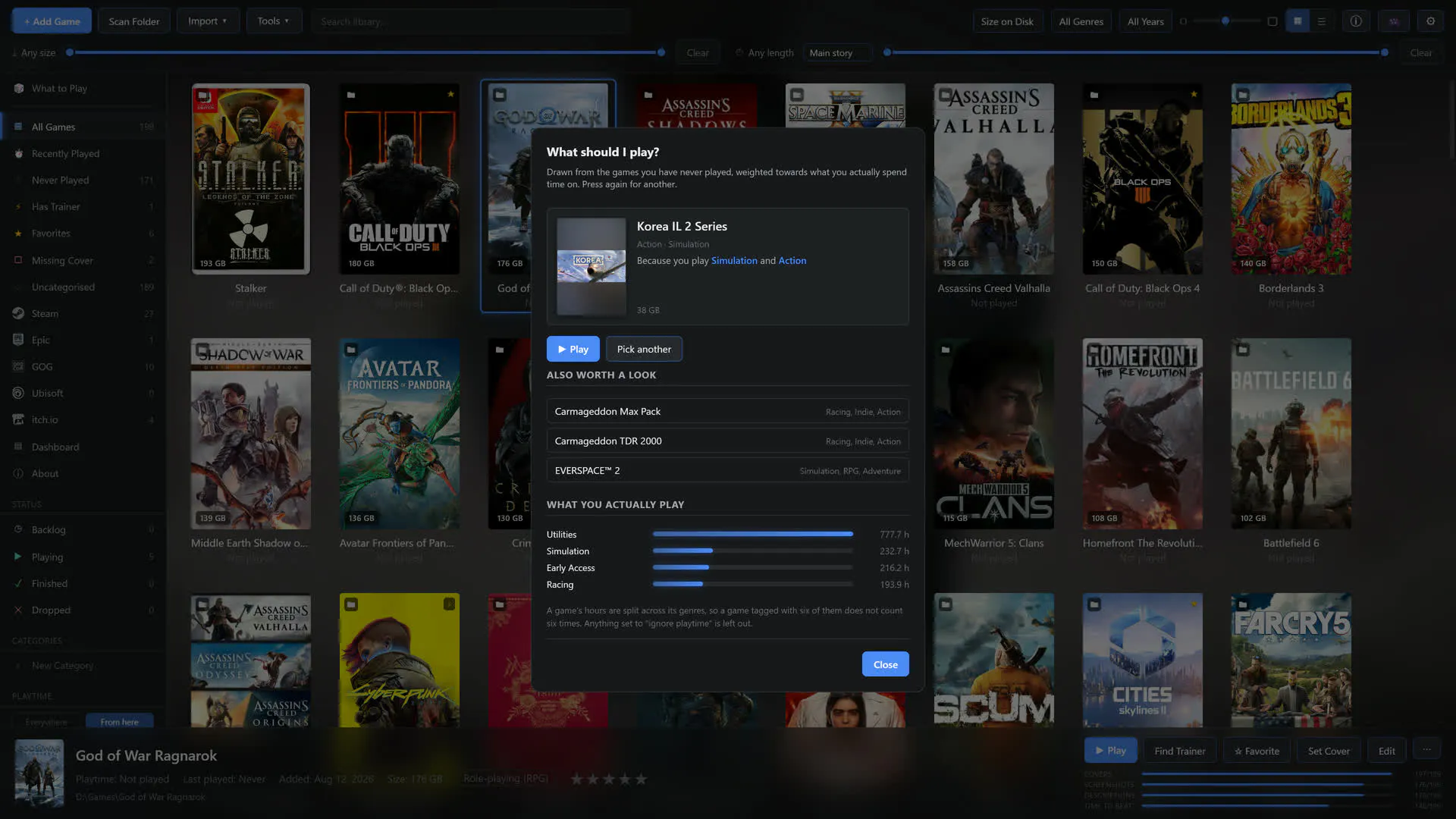Image resolution: width=1456 pixels, height=819 pixels.
Task: Select All Games in sidebar
Action: (x=83, y=127)
